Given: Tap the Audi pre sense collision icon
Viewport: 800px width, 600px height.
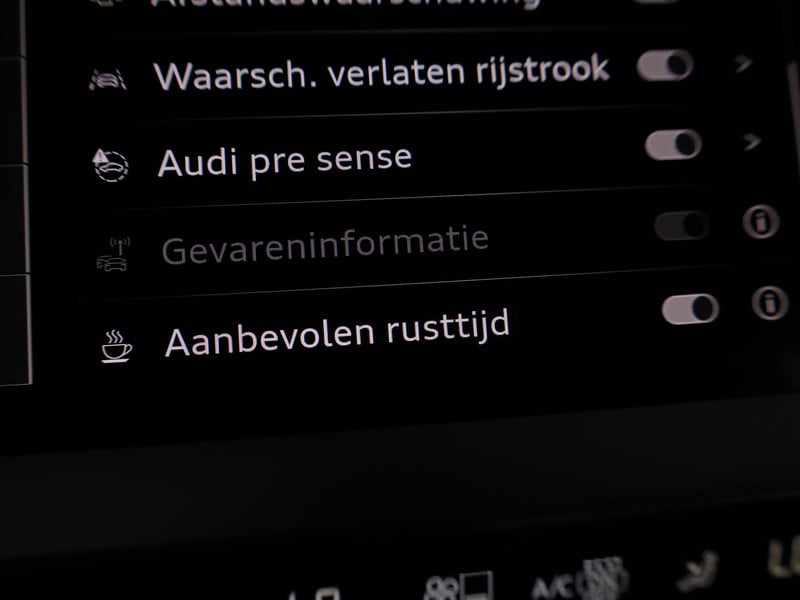Looking at the screenshot, I should [x=111, y=165].
